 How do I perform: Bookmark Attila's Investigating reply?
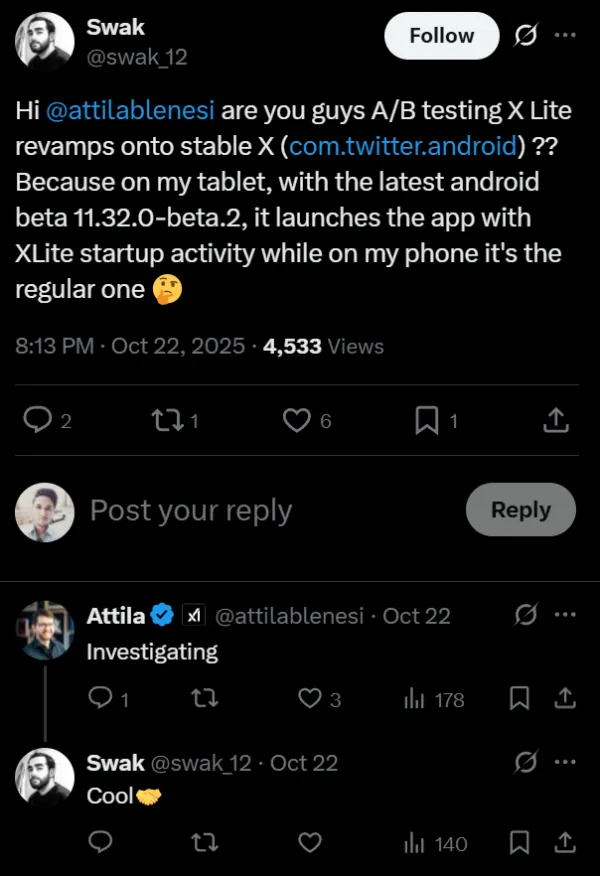(x=519, y=699)
